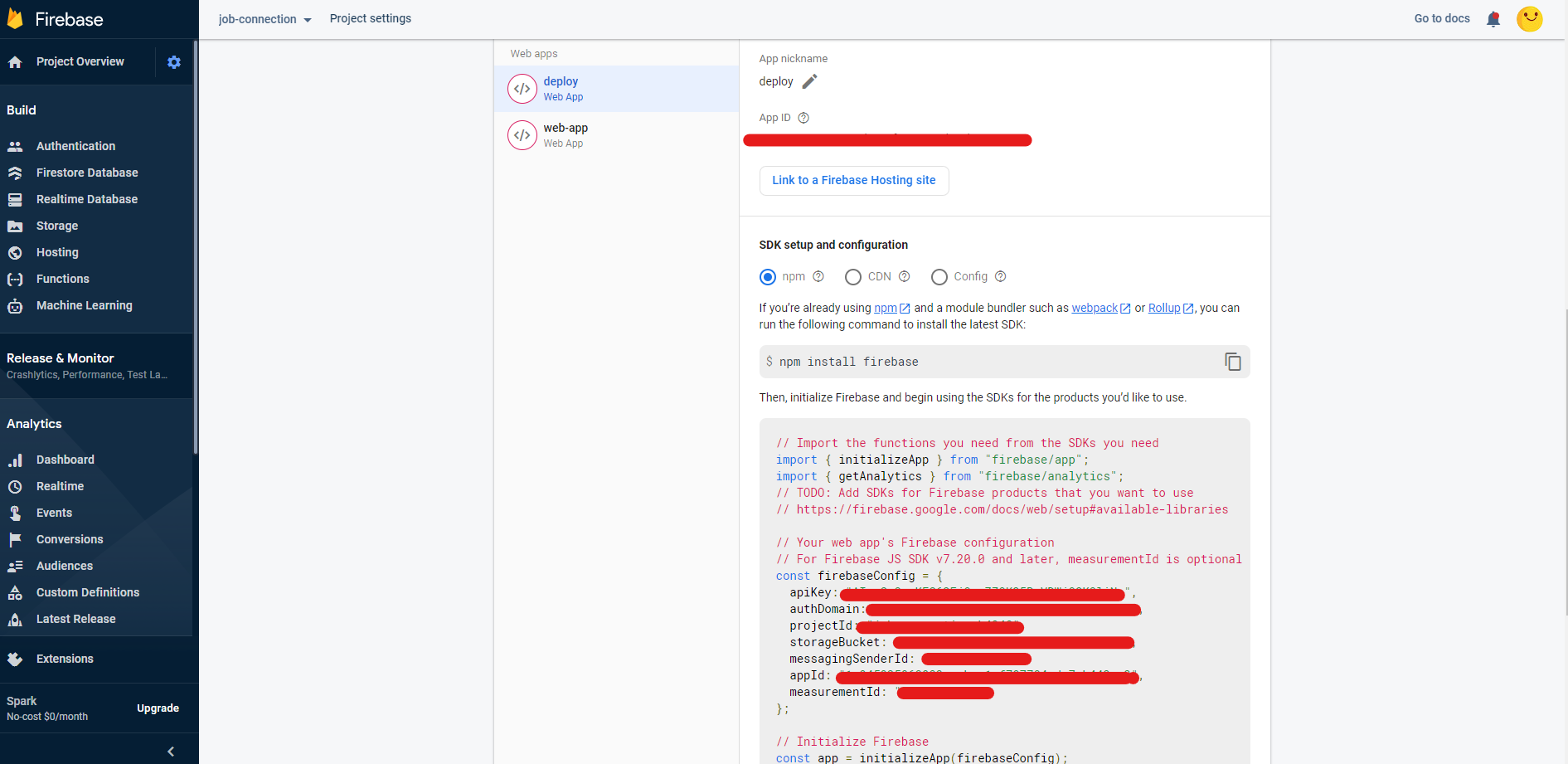The height and width of the screenshot is (764, 1568).
Task: Click the Machine Learning robot icon
Action: pyautogui.click(x=15, y=306)
